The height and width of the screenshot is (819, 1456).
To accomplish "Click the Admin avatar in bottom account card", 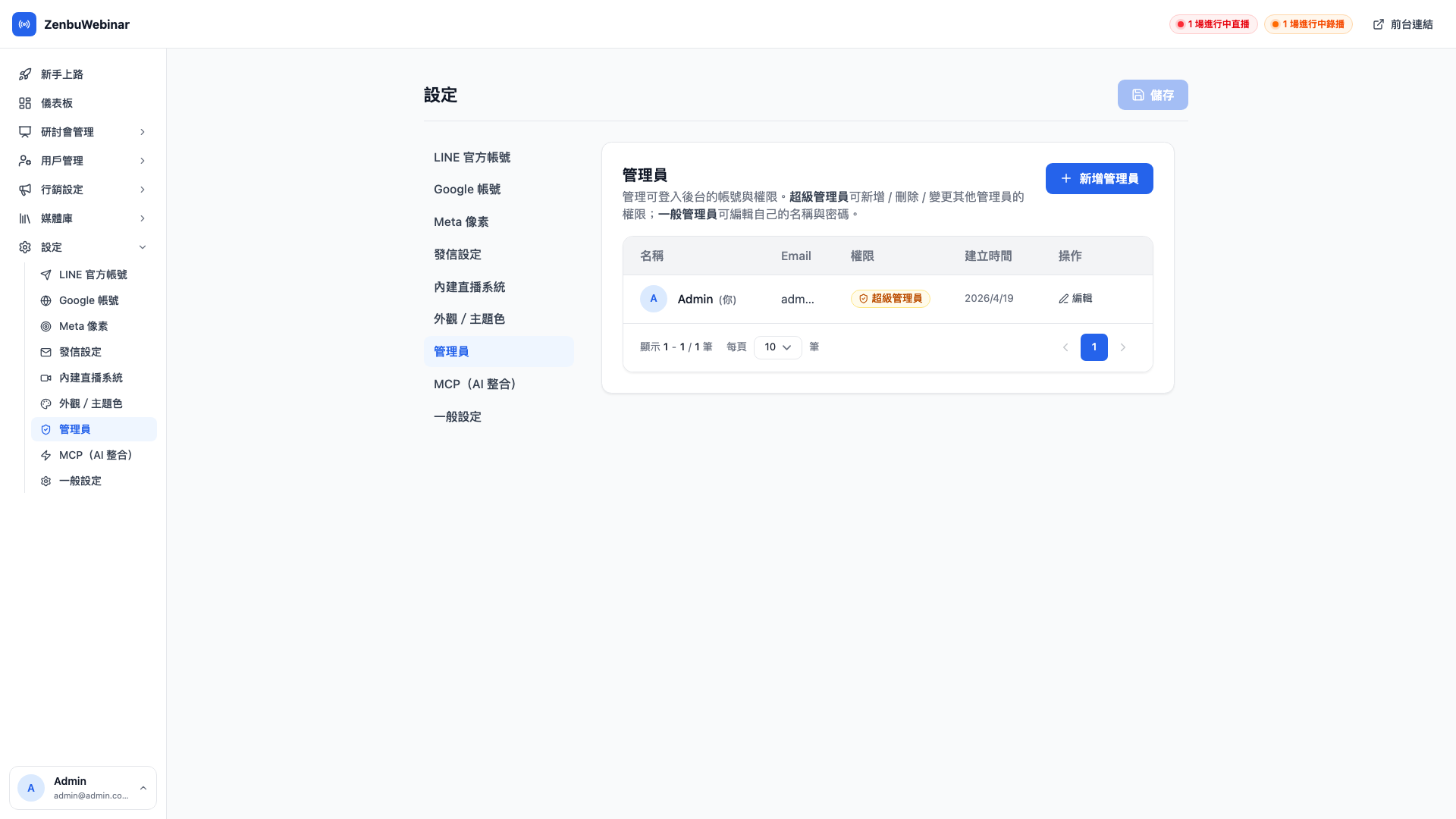I will (31, 788).
